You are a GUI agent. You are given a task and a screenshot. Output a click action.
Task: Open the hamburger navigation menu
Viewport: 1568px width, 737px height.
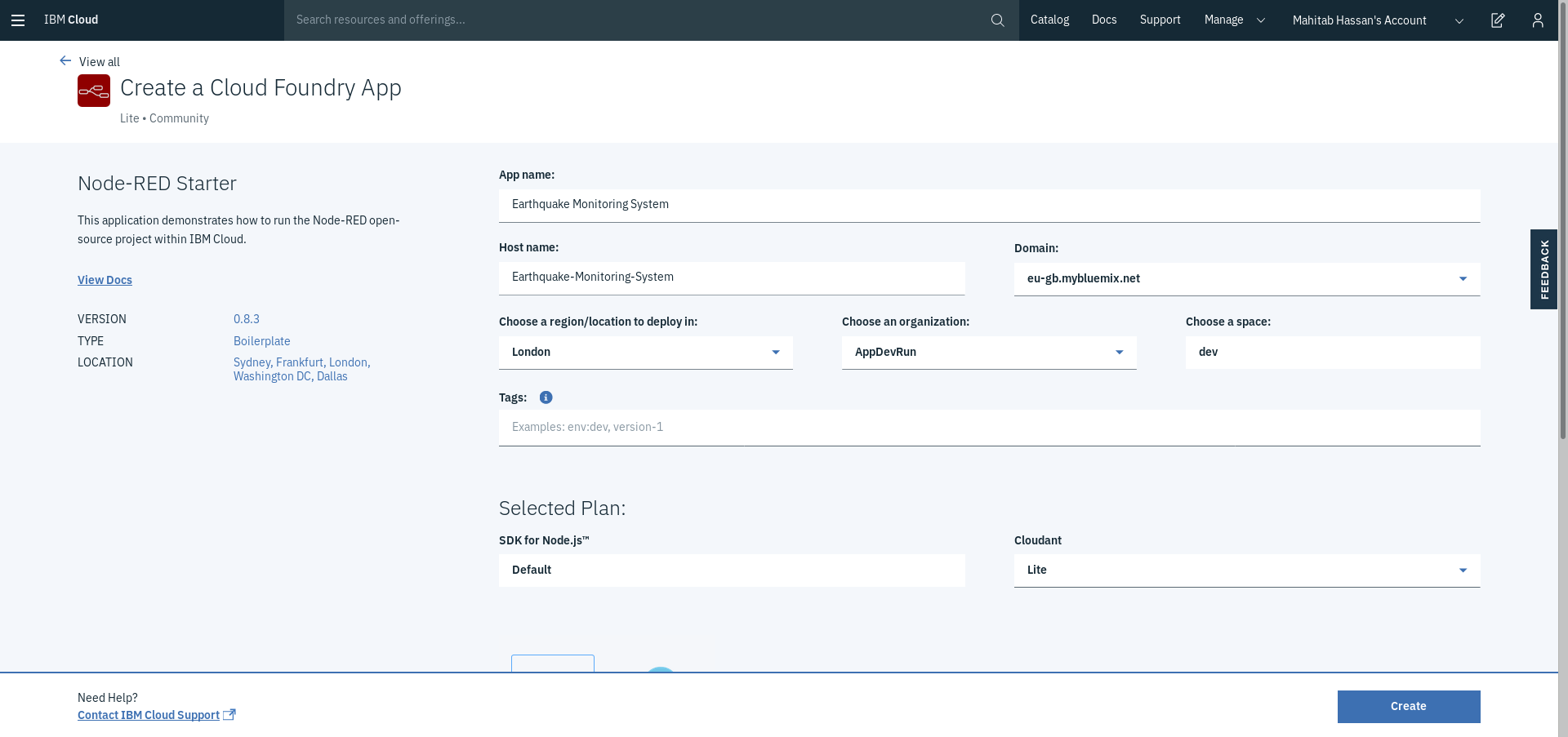tap(18, 20)
